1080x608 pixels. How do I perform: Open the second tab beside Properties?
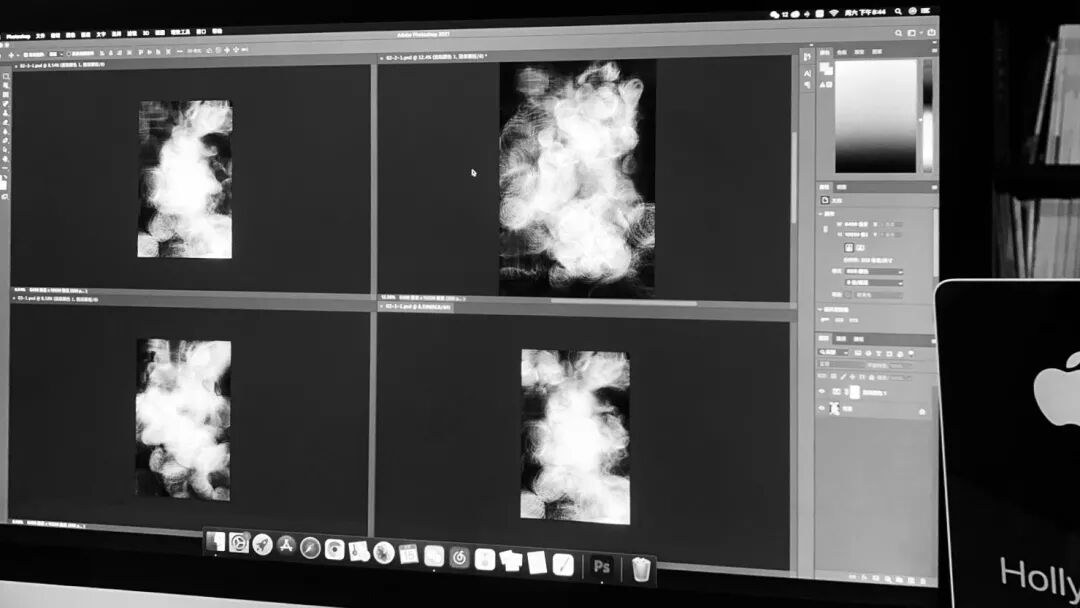841,187
